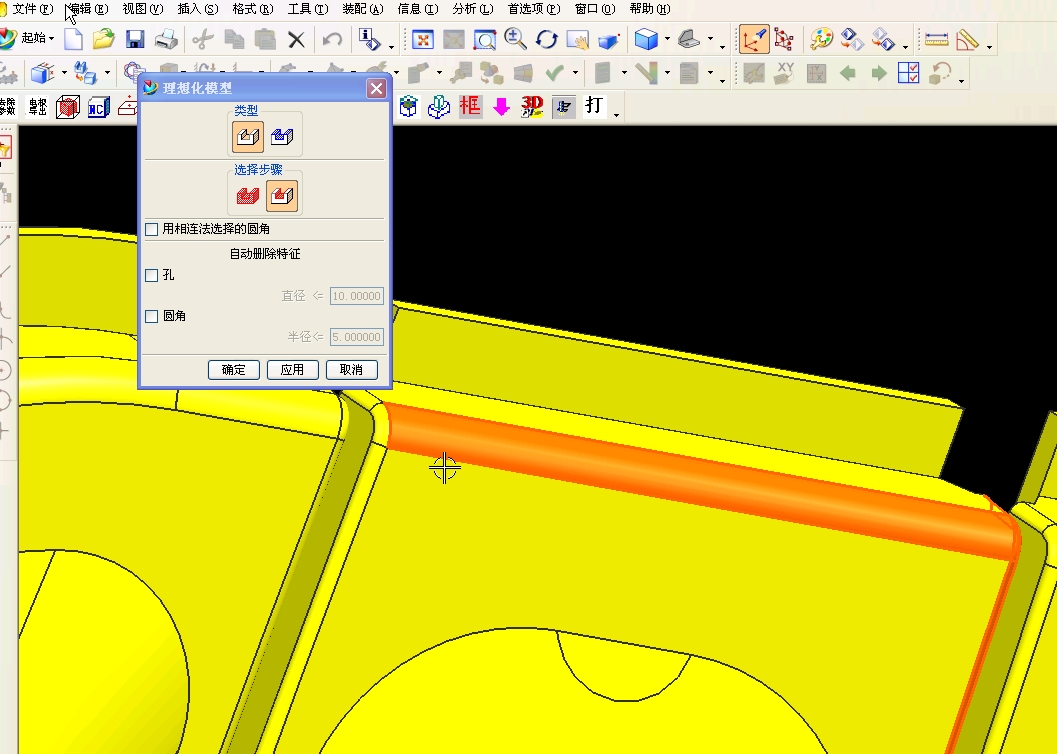Save the part with the floppy icon

tap(135, 39)
